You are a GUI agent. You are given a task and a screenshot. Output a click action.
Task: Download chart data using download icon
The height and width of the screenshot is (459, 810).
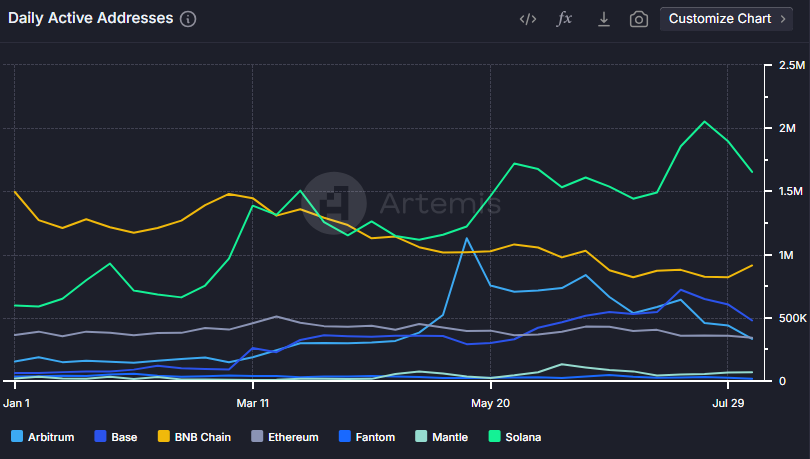pyautogui.click(x=603, y=19)
